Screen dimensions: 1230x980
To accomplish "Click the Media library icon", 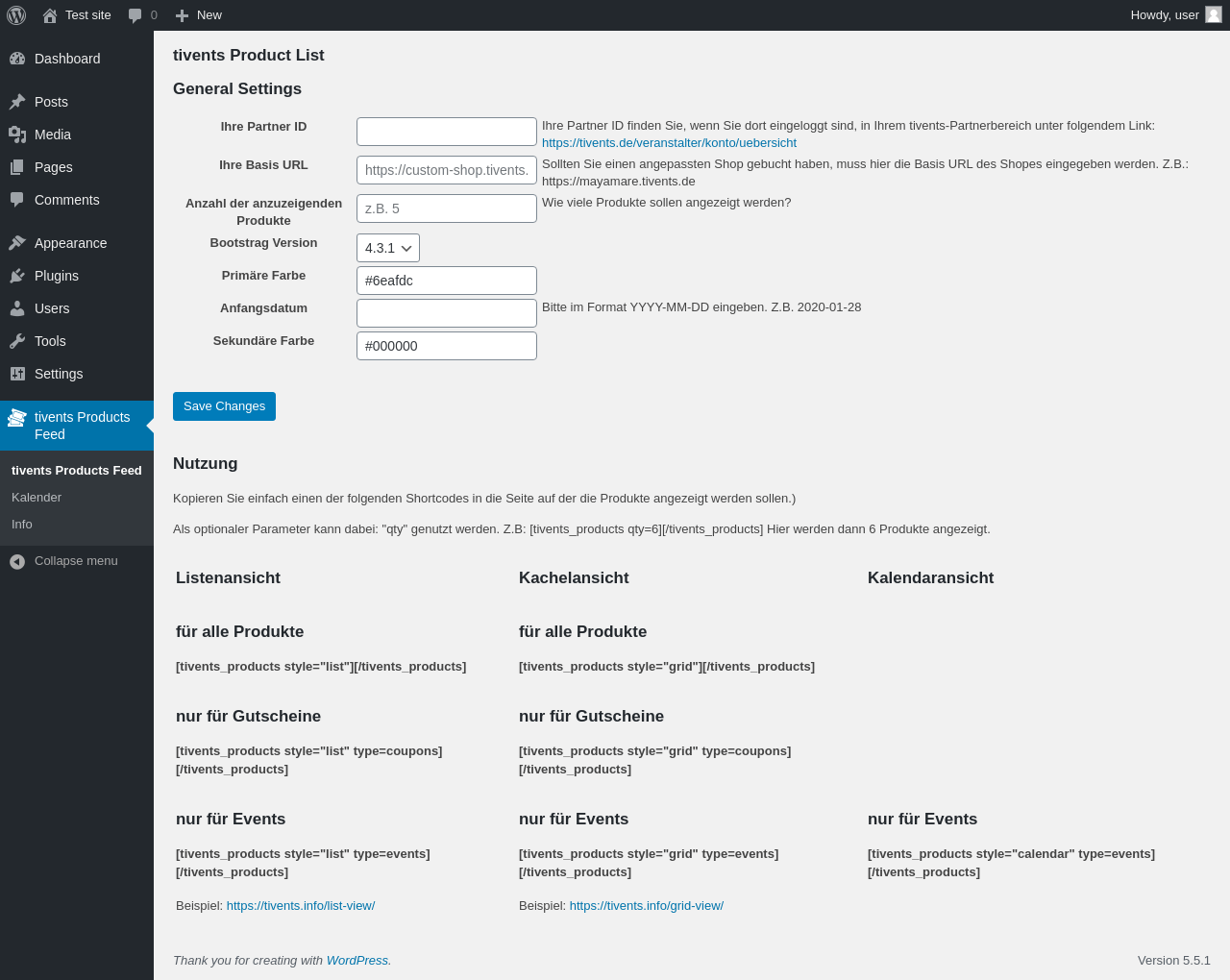I will tap(17, 135).
